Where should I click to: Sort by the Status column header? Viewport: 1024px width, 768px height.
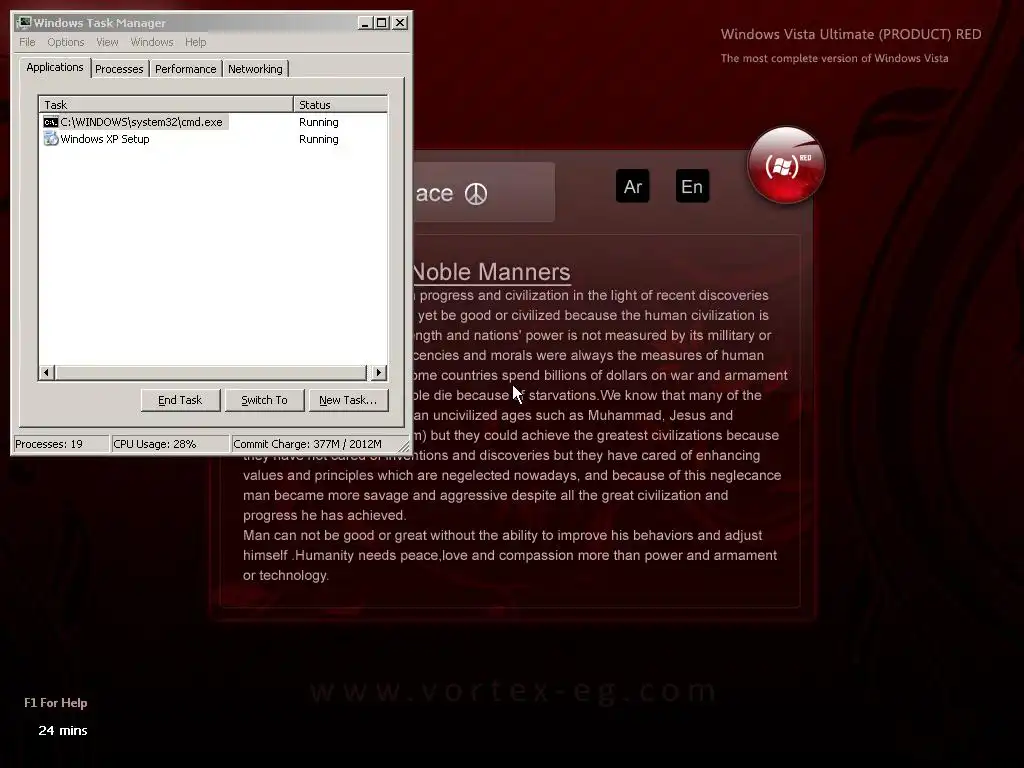tap(340, 104)
